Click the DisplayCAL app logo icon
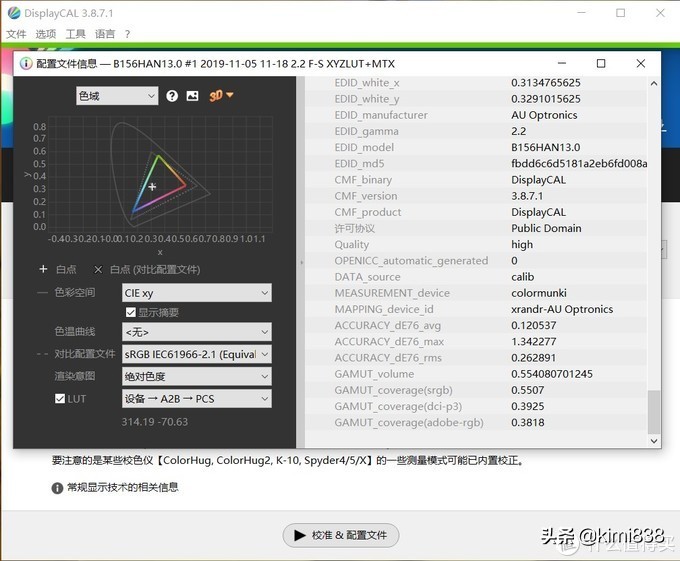 (14, 13)
